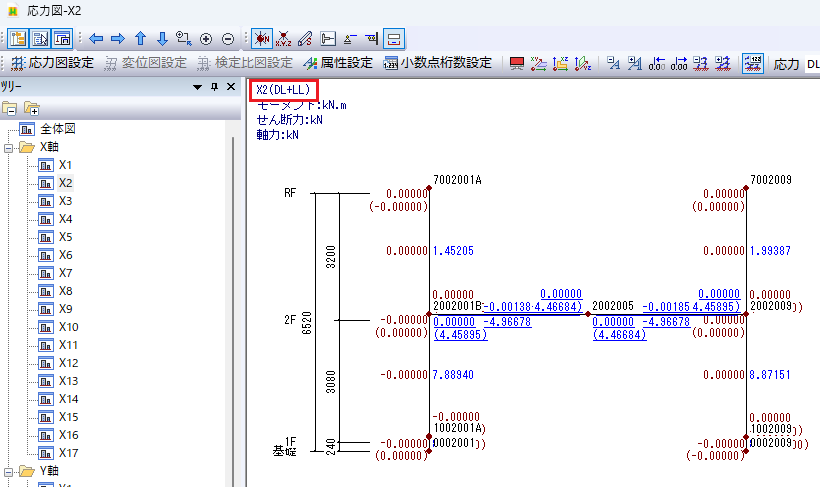Click the up arrow navigation icon
Viewport: 820px width, 487px height.
(140, 39)
